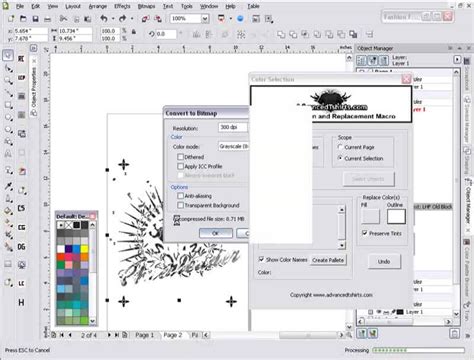The height and width of the screenshot is (360, 474).
Task: Click the Undo arrow icon
Action: pyautogui.click(x=104, y=19)
